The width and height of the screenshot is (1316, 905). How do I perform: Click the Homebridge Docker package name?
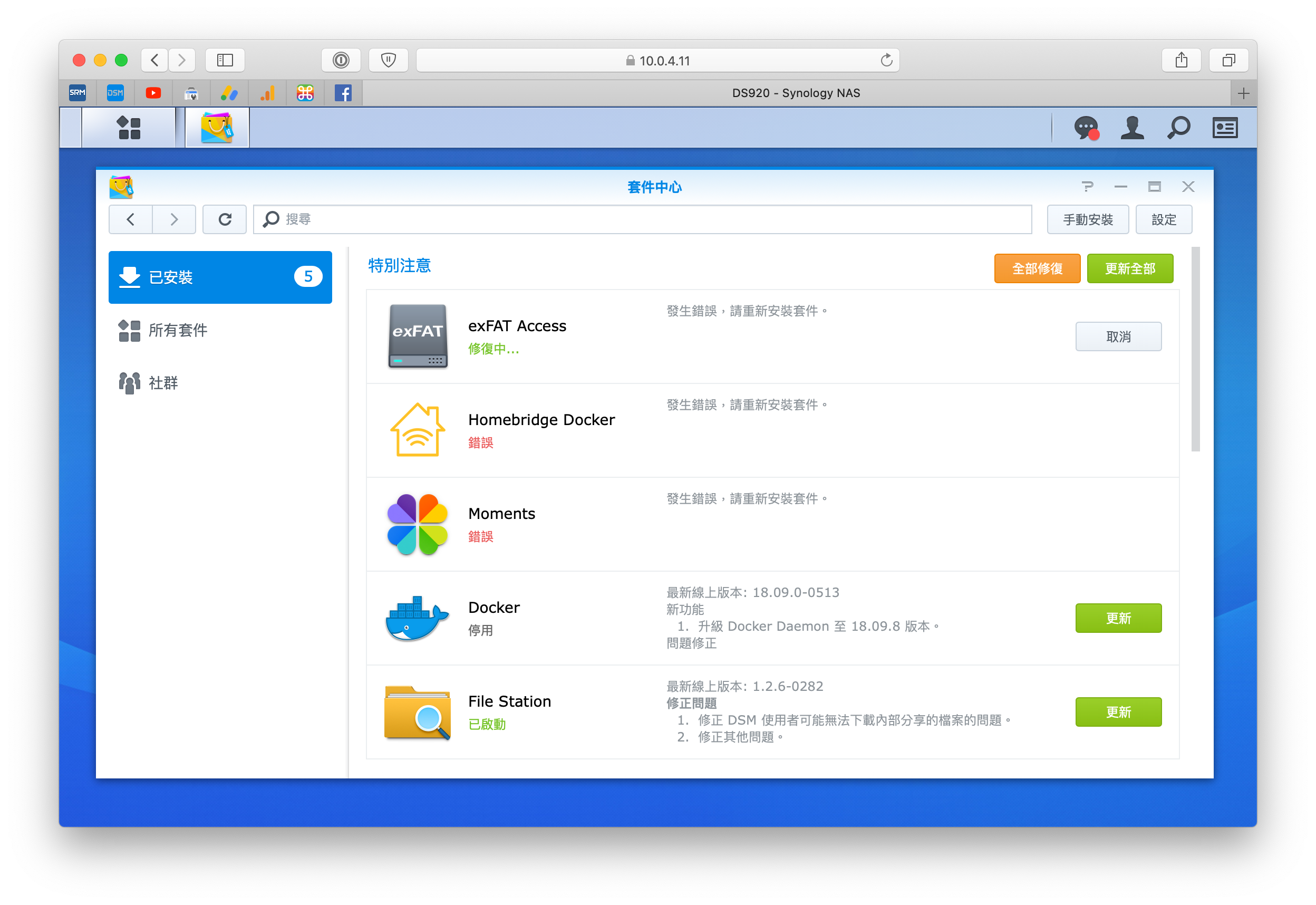(x=541, y=420)
